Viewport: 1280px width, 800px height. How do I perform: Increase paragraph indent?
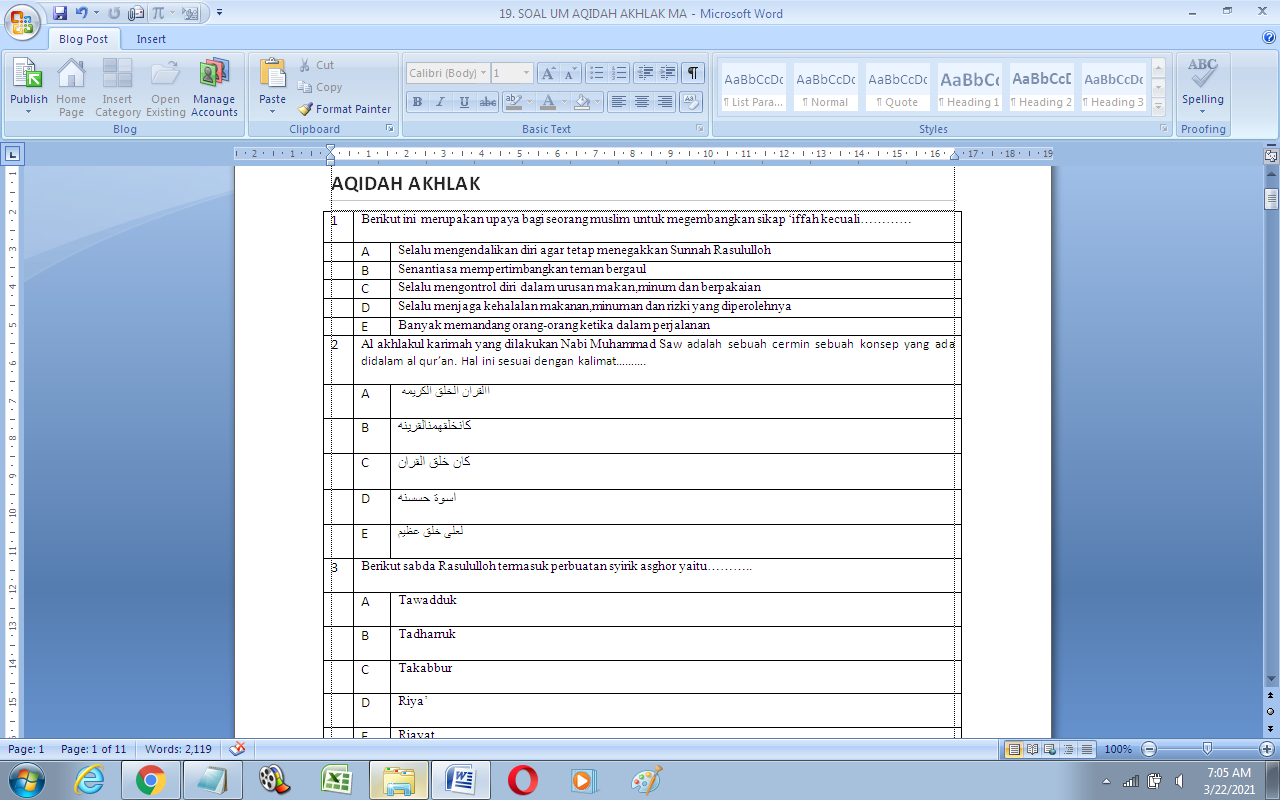click(667, 73)
